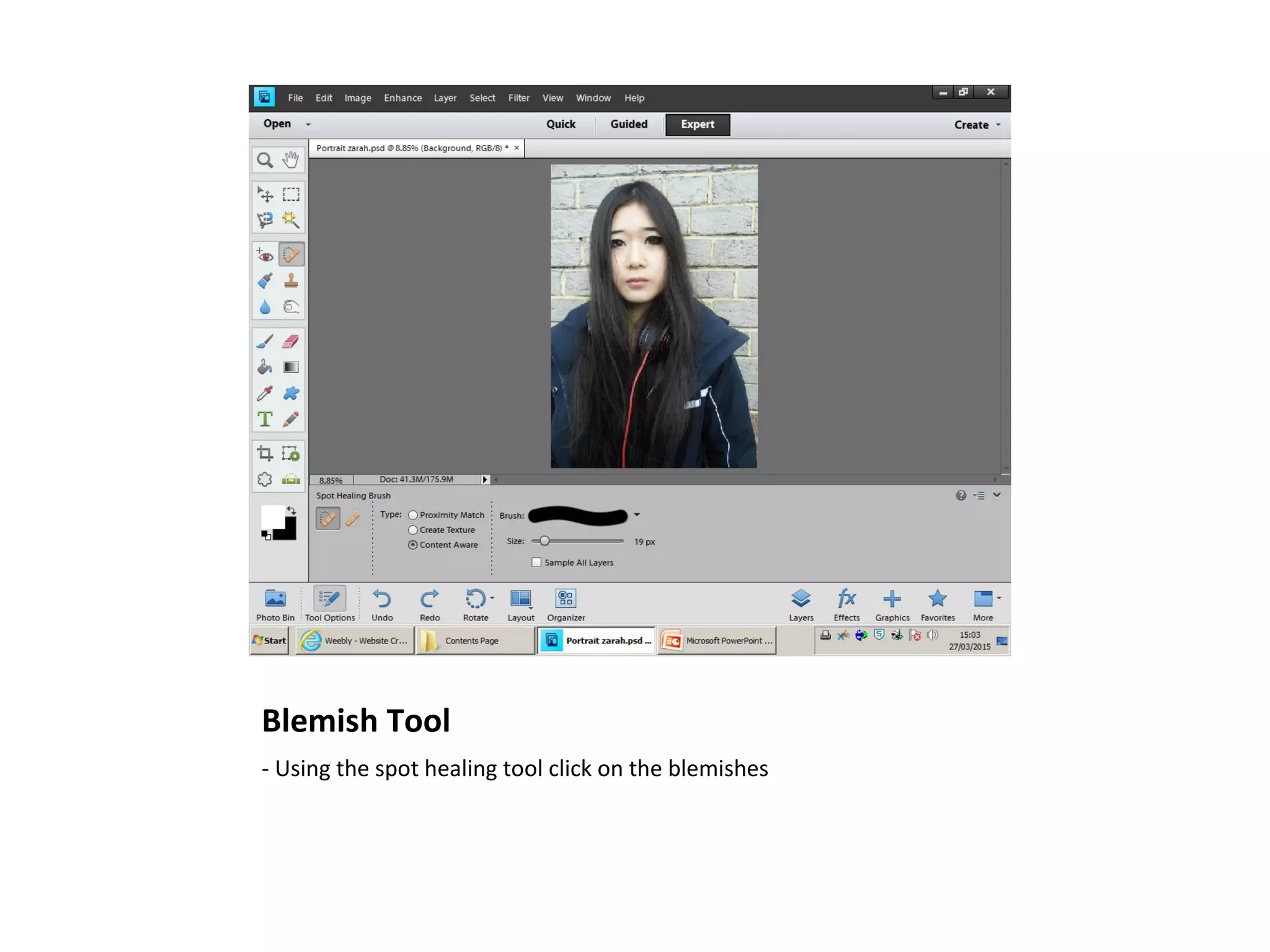The width and height of the screenshot is (1270, 952).
Task: Reset default foreground and background colors
Action: 266,535
